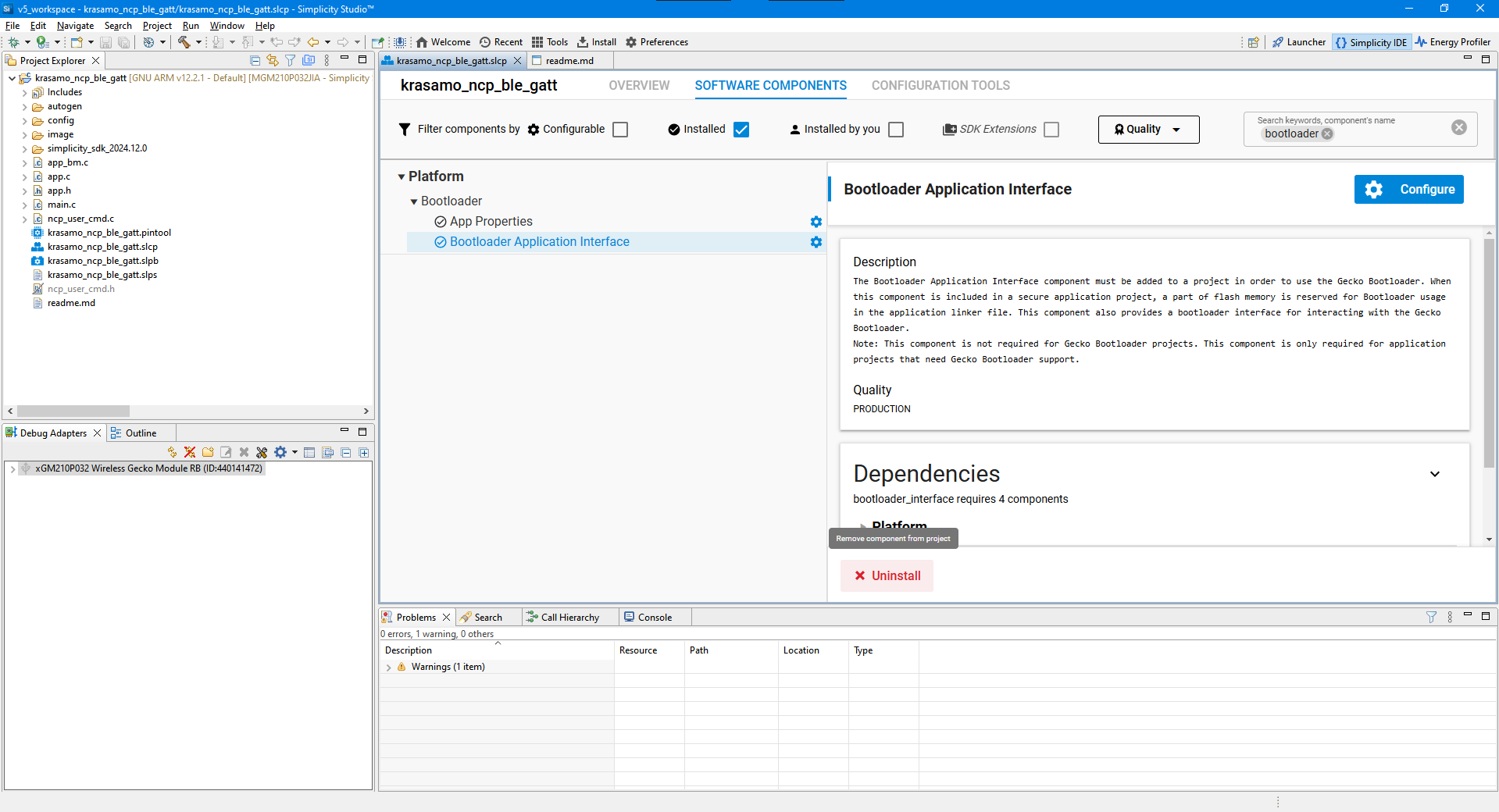The width and height of the screenshot is (1499, 812).
Task: Switch to the readme.md editor tab
Action: pos(569,61)
